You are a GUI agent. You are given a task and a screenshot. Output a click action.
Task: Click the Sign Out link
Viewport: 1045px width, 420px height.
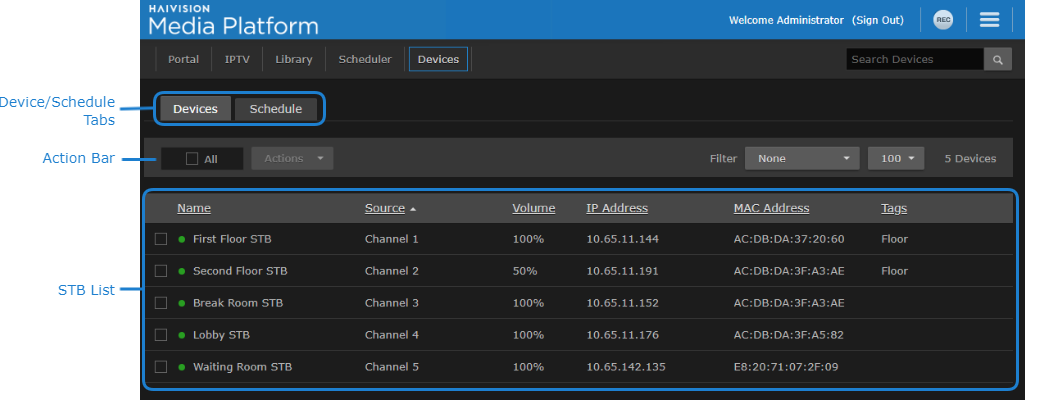(877, 20)
